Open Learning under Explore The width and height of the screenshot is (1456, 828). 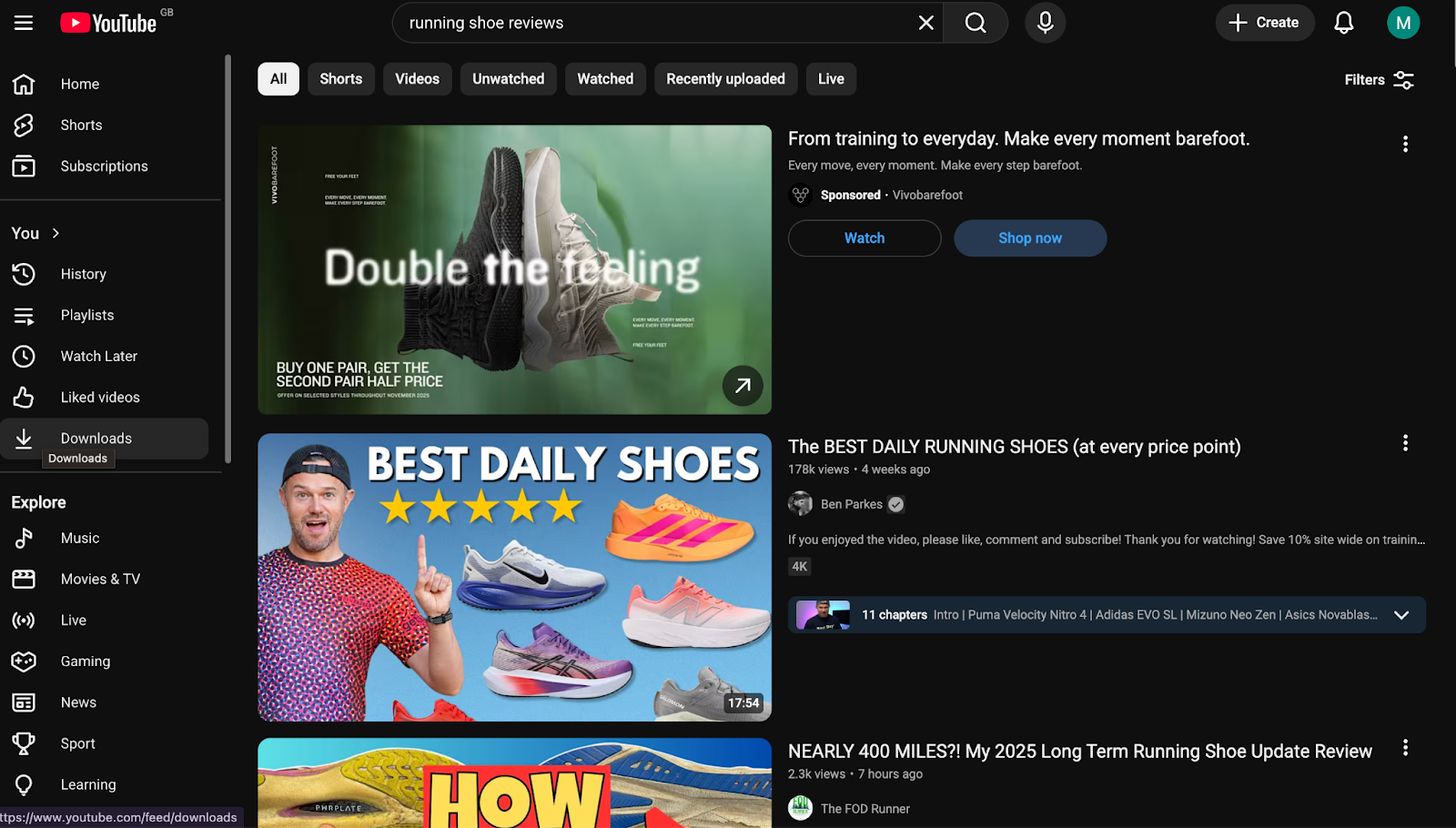(x=105, y=783)
